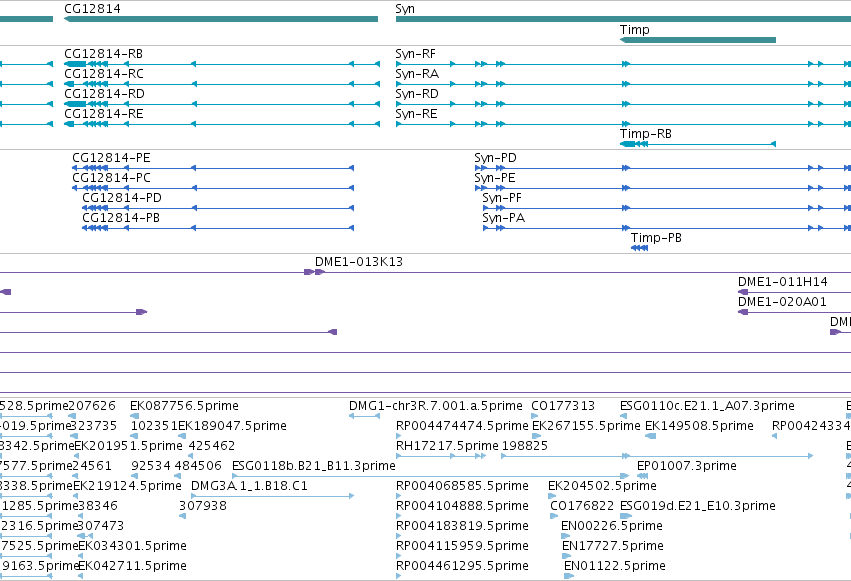
Task: Select the EN17727.5prime EST
Action: (x=613, y=546)
